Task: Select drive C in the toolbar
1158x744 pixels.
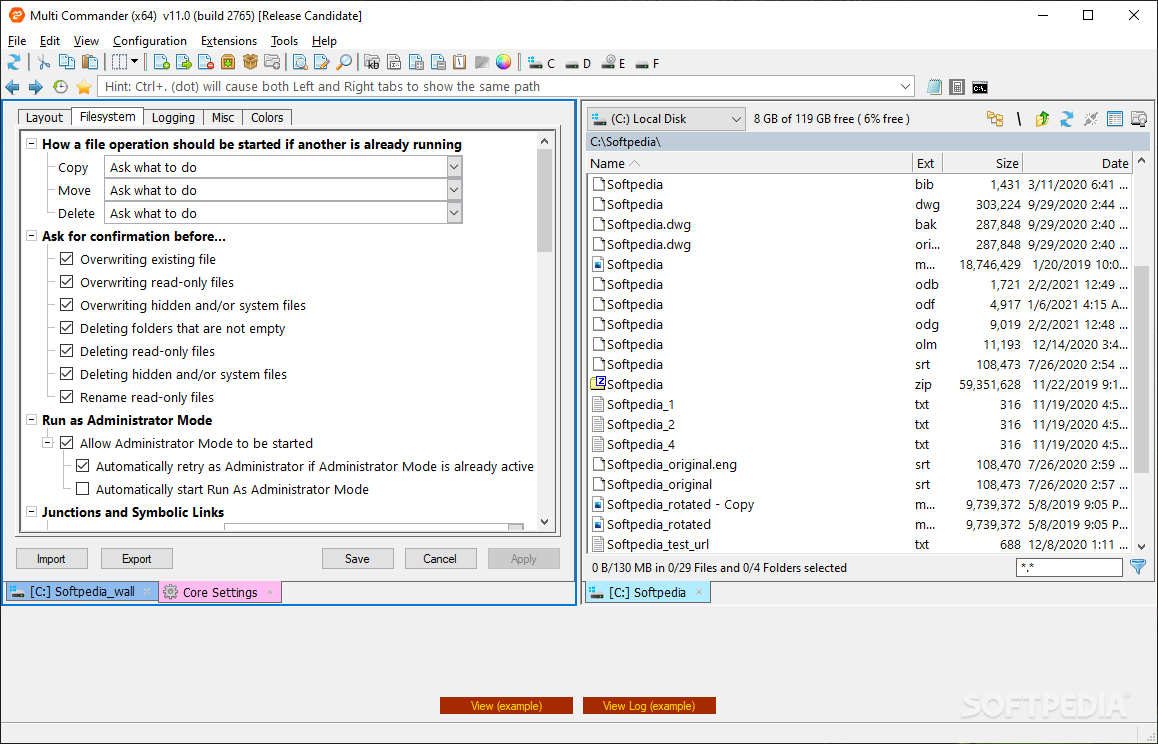Action: (541, 64)
